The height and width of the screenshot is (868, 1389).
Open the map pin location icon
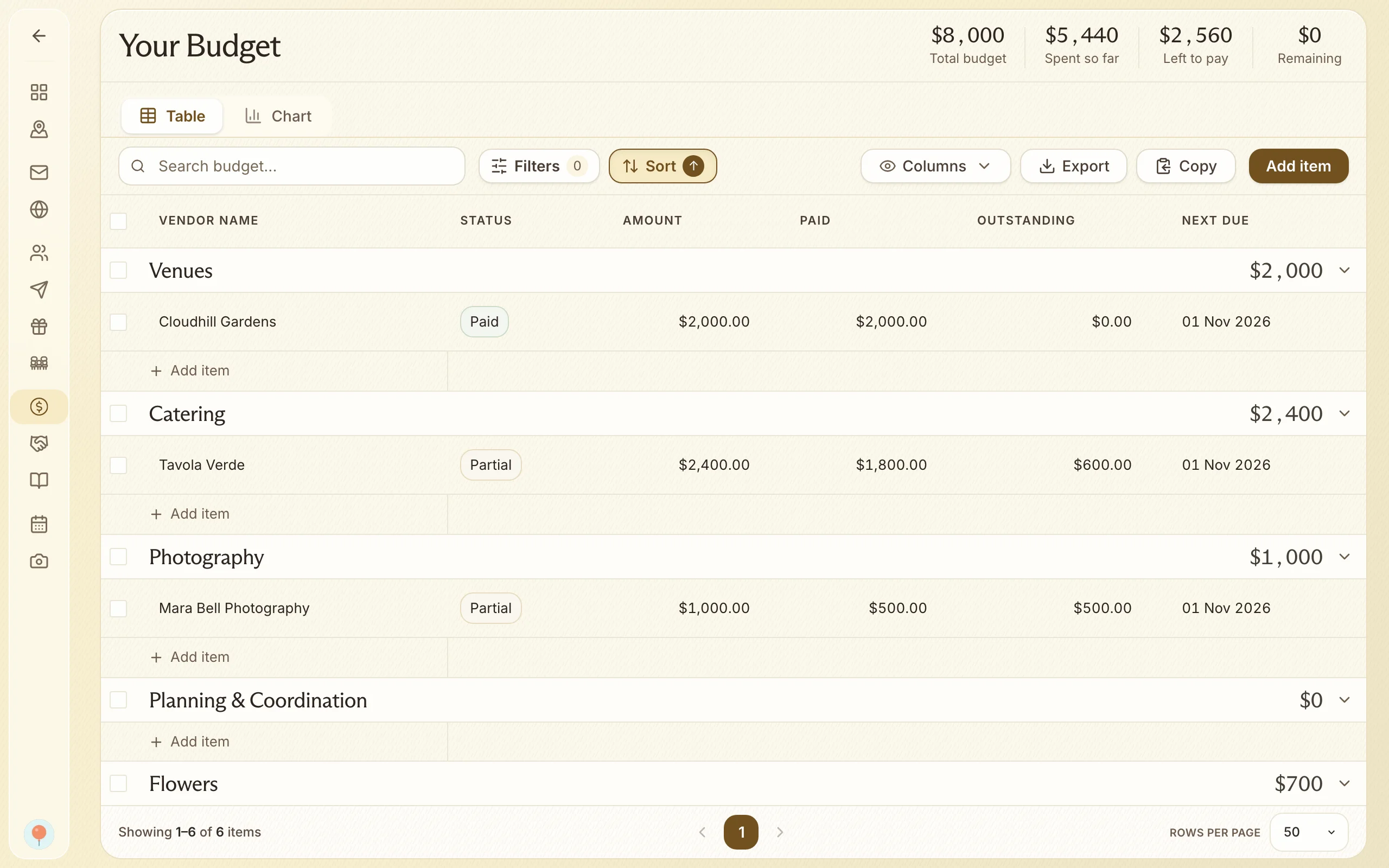(x=39, y=129)
